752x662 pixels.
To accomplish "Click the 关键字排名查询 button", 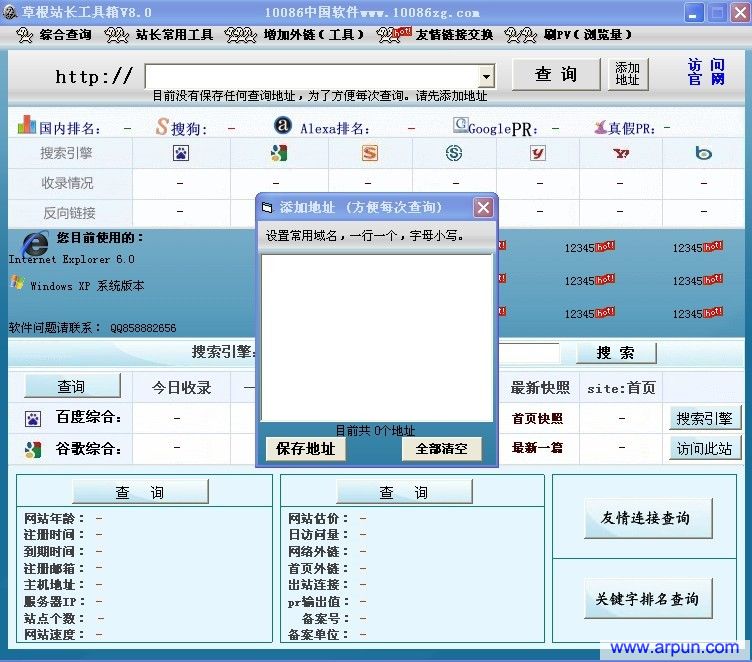I will pos(647,599).
